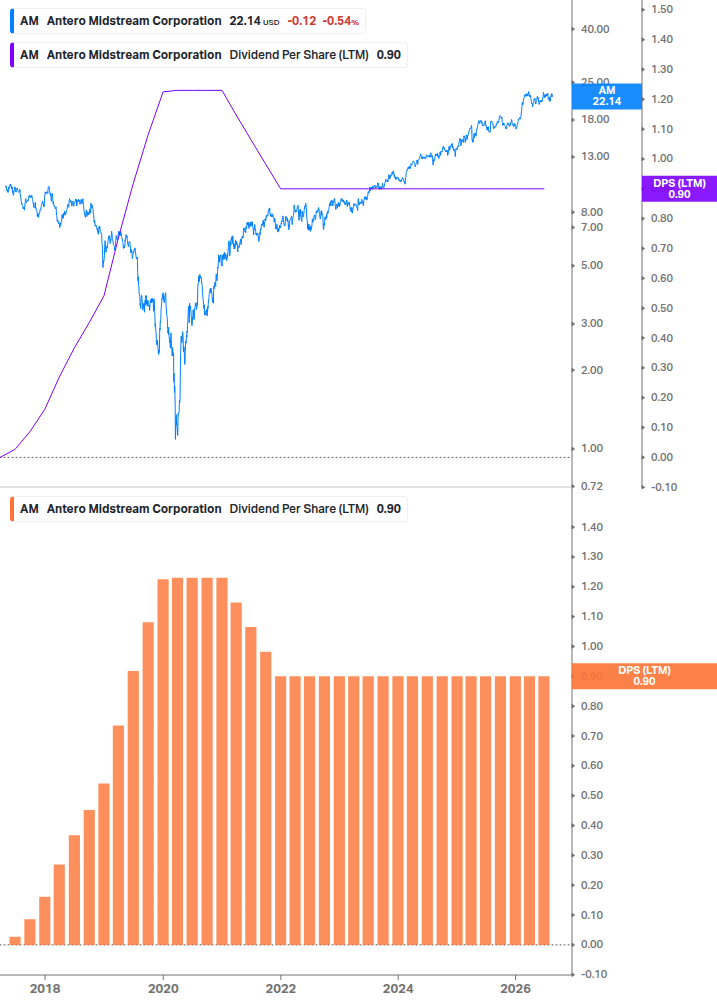Click the 0.72 price axis label
Screen dimensions: 717x1005
point(592,486)
